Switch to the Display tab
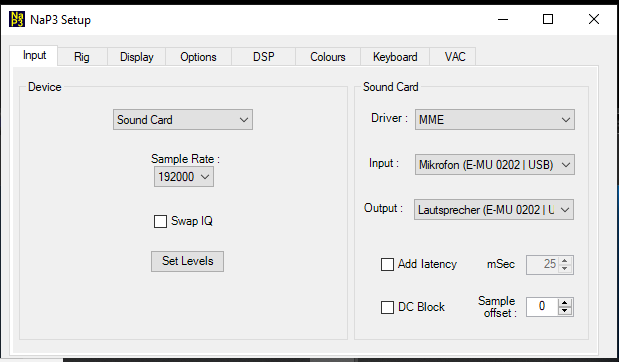 tap(137, 57)
